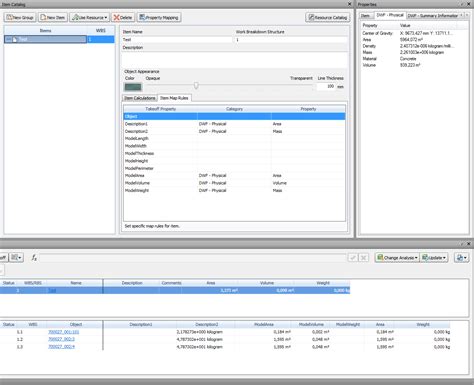Open the export/print icon dropdown
474x385 pixels.
pyautogui.click(x=461, y=258)
